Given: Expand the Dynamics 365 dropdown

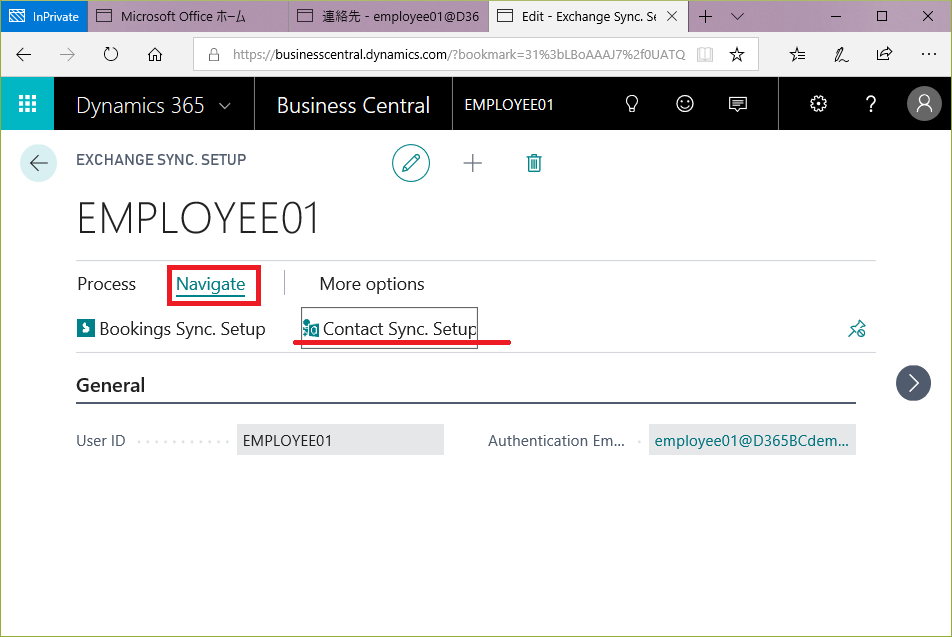Looking at the screenshot, I should [225, 106].
